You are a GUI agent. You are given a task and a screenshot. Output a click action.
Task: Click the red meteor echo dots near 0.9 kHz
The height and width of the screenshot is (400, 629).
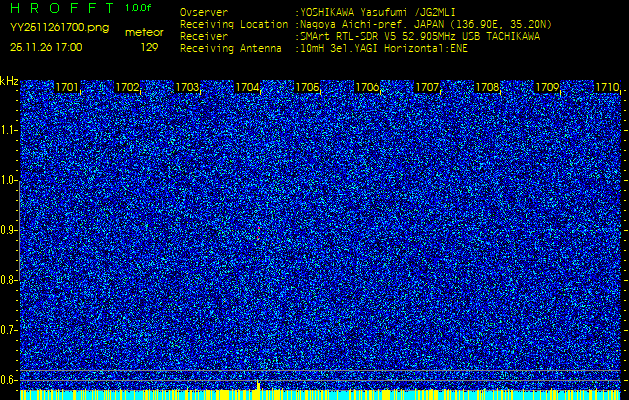(x=258, y=234)
